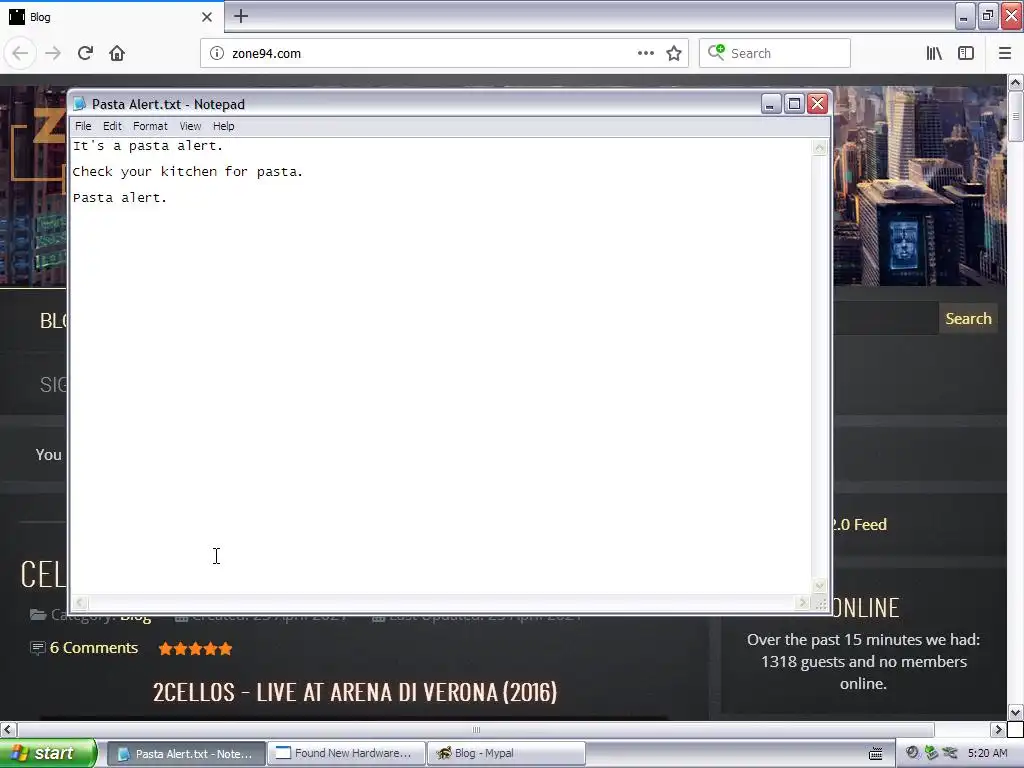Open the Windows start menu
Image resolution: width=1024 pixels, height=768 pixels.
(x=48, y=753)
